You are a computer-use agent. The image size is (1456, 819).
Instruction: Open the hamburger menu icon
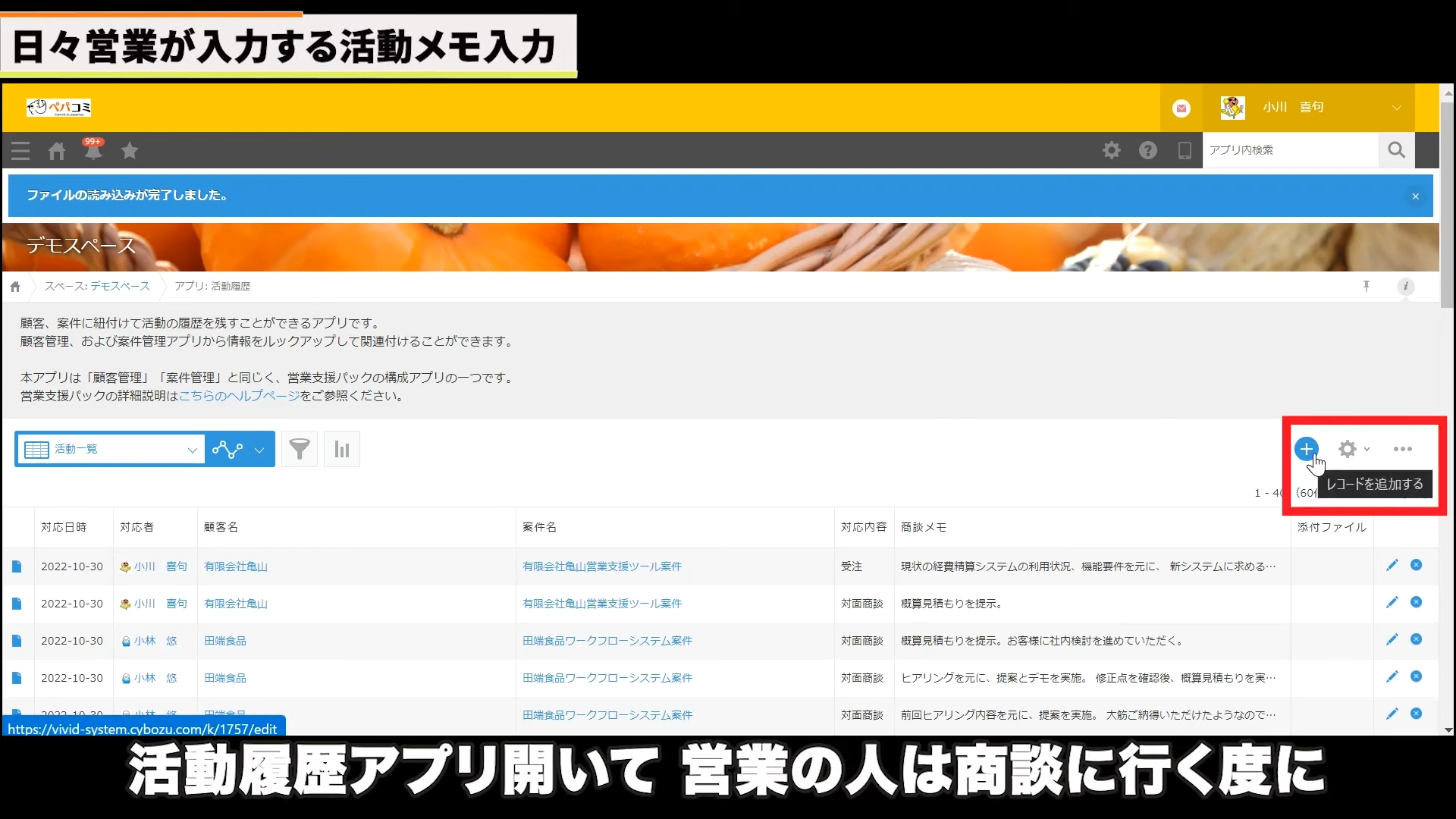20,151
